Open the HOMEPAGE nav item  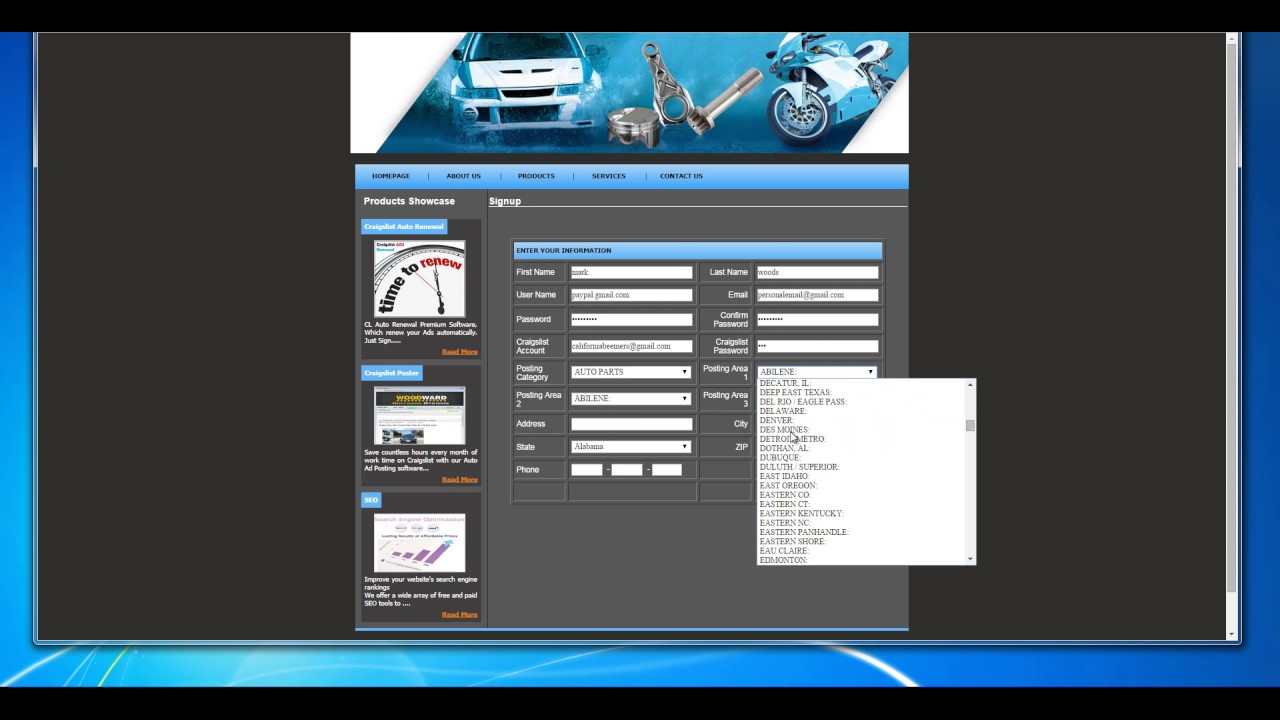[391, 176]
